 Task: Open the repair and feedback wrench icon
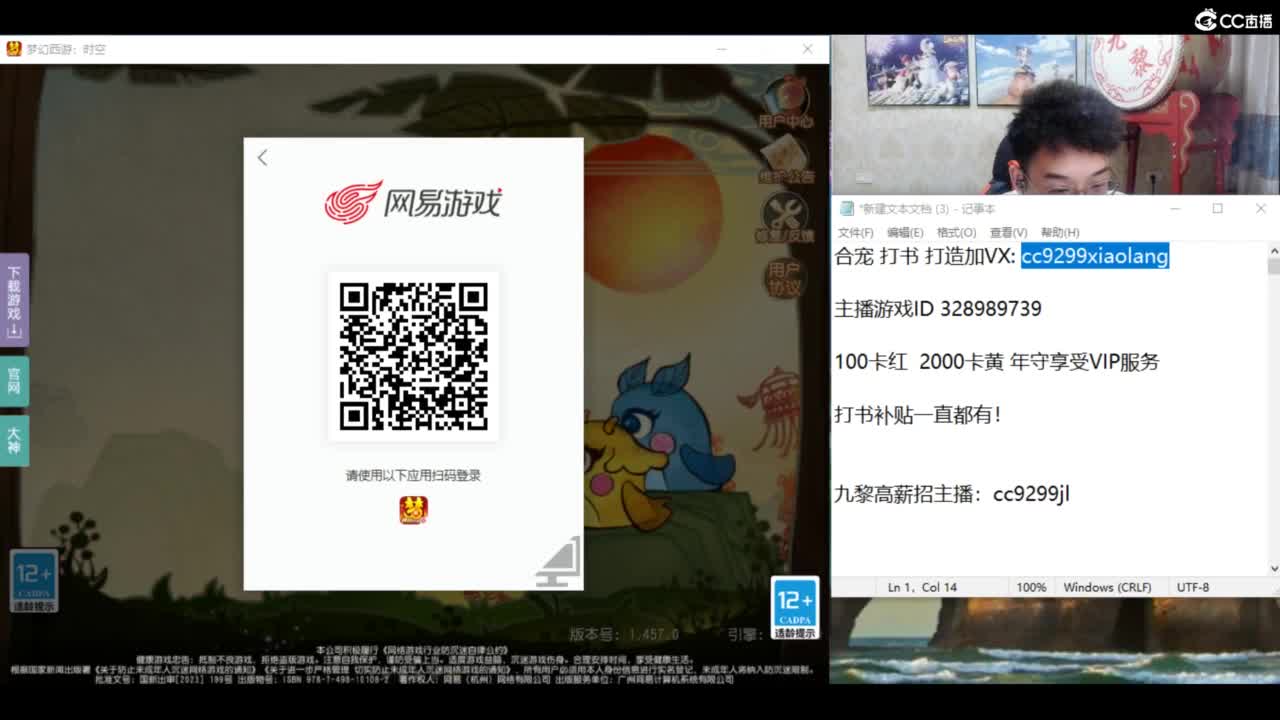coord(786,218)
